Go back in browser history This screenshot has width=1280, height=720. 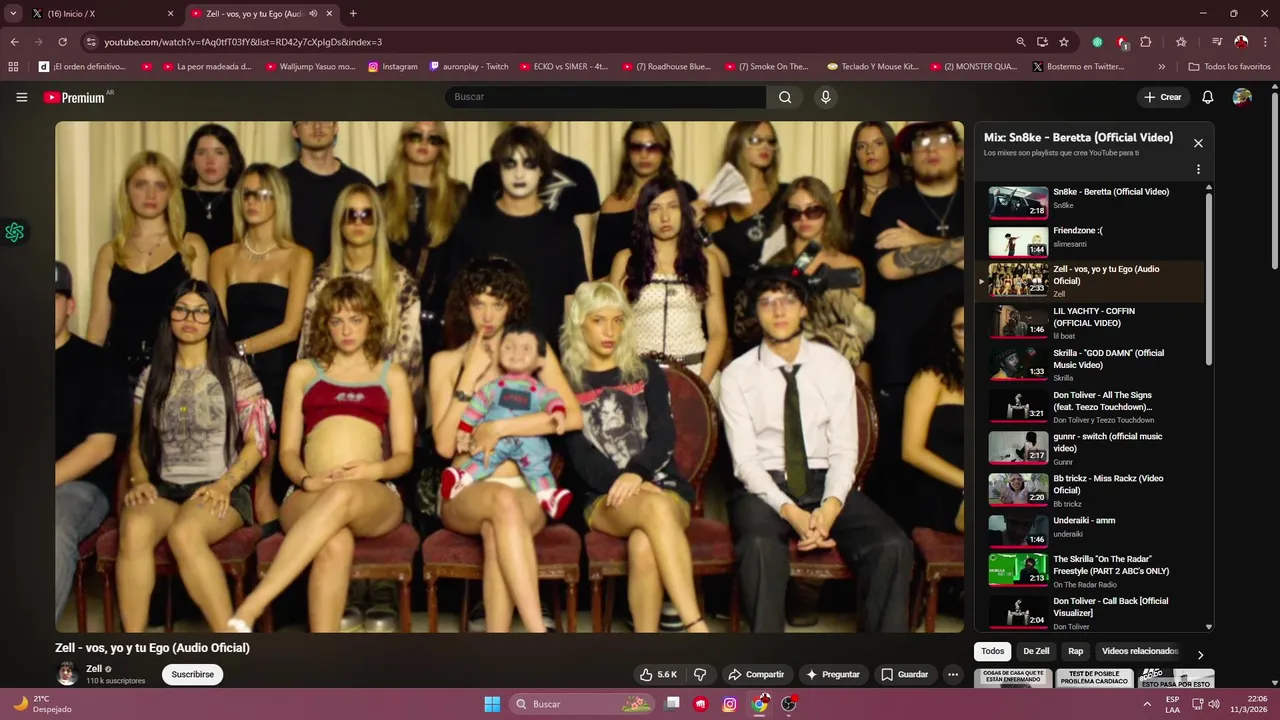pos(14,42)
